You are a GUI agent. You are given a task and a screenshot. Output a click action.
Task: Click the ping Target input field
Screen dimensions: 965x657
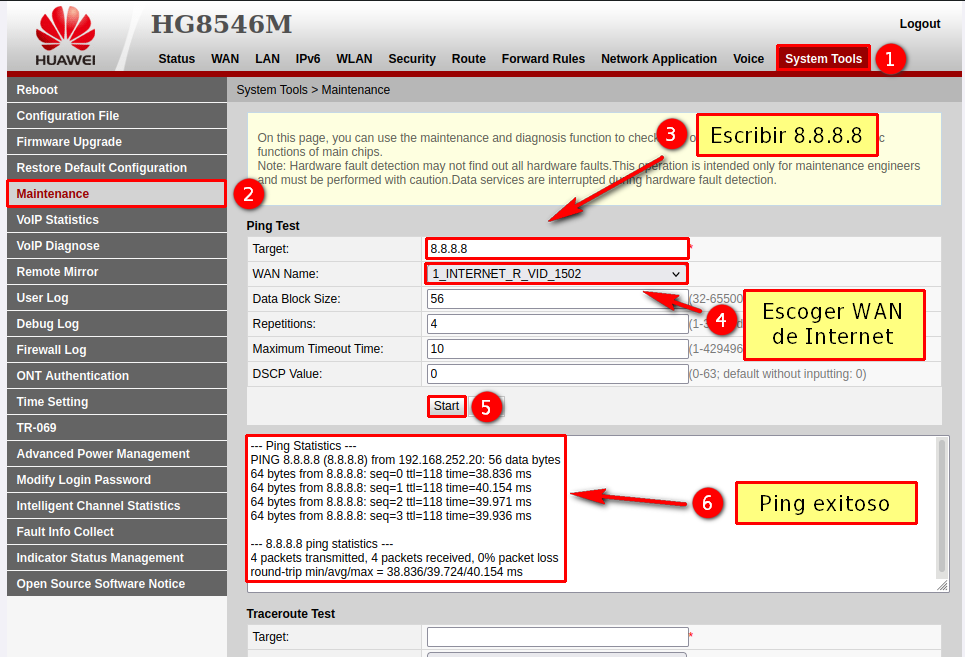[x=556, y=248]
